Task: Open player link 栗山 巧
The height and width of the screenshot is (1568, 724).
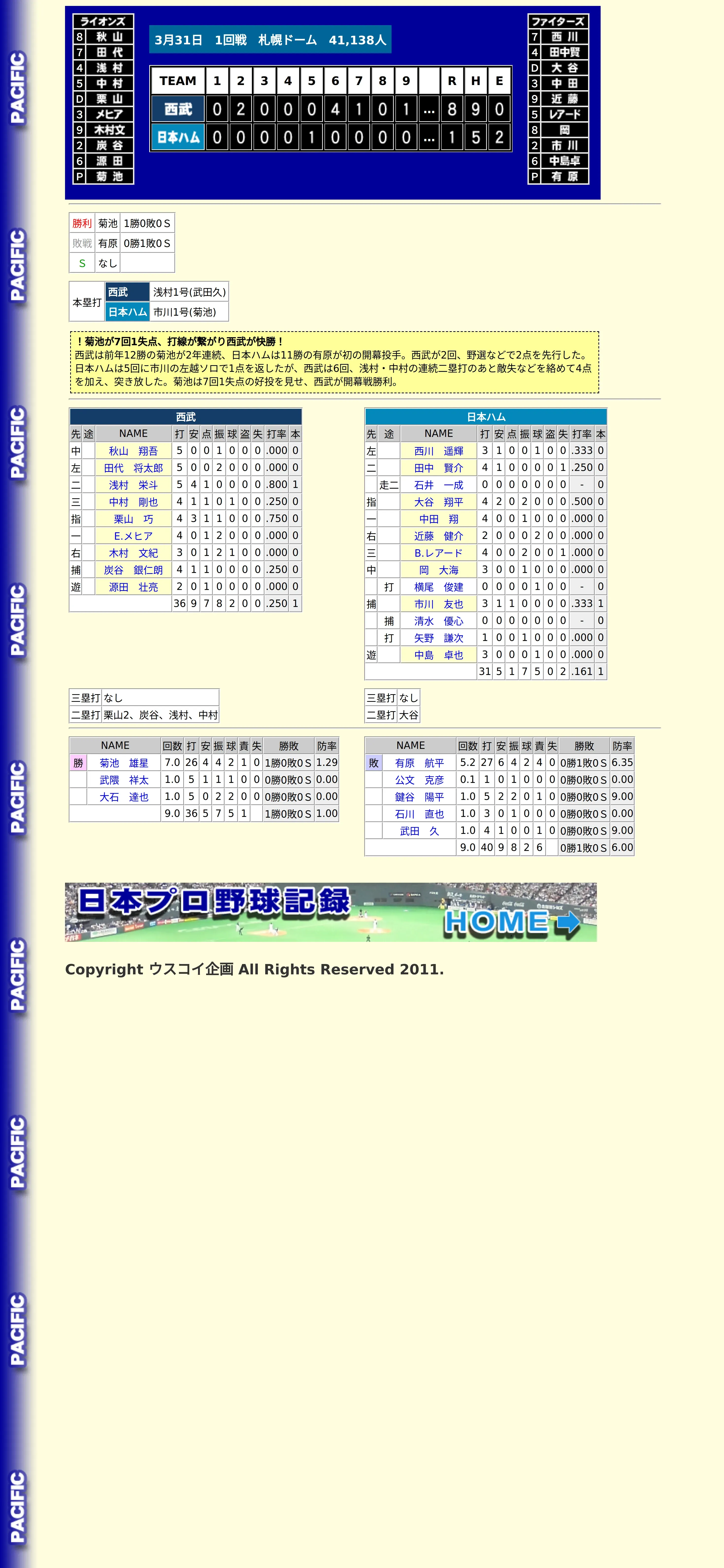Action: pos(133,519)
